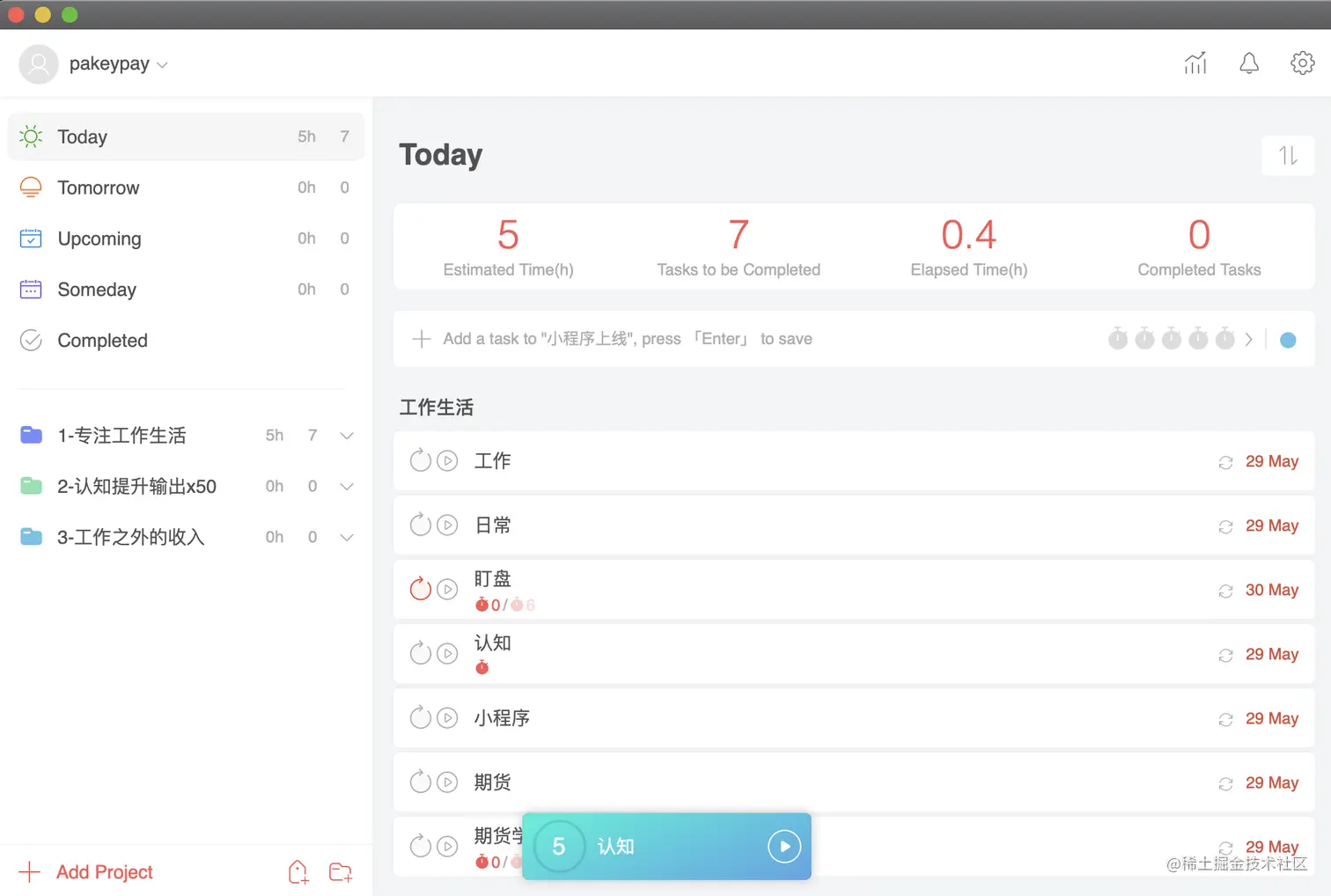Start pomodoro timer for 期货 task

pyautogui.click(x=448, y=782)
